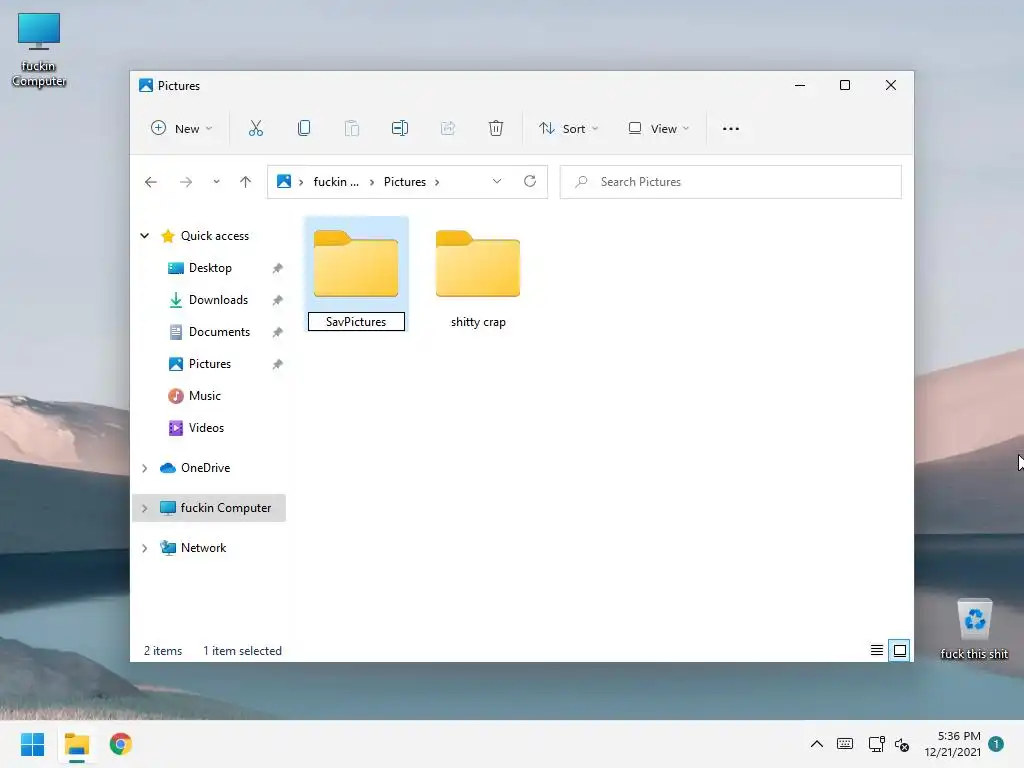Open Downloads in the sidebar
The image size is (1024, 768).
tap(218, 300)
